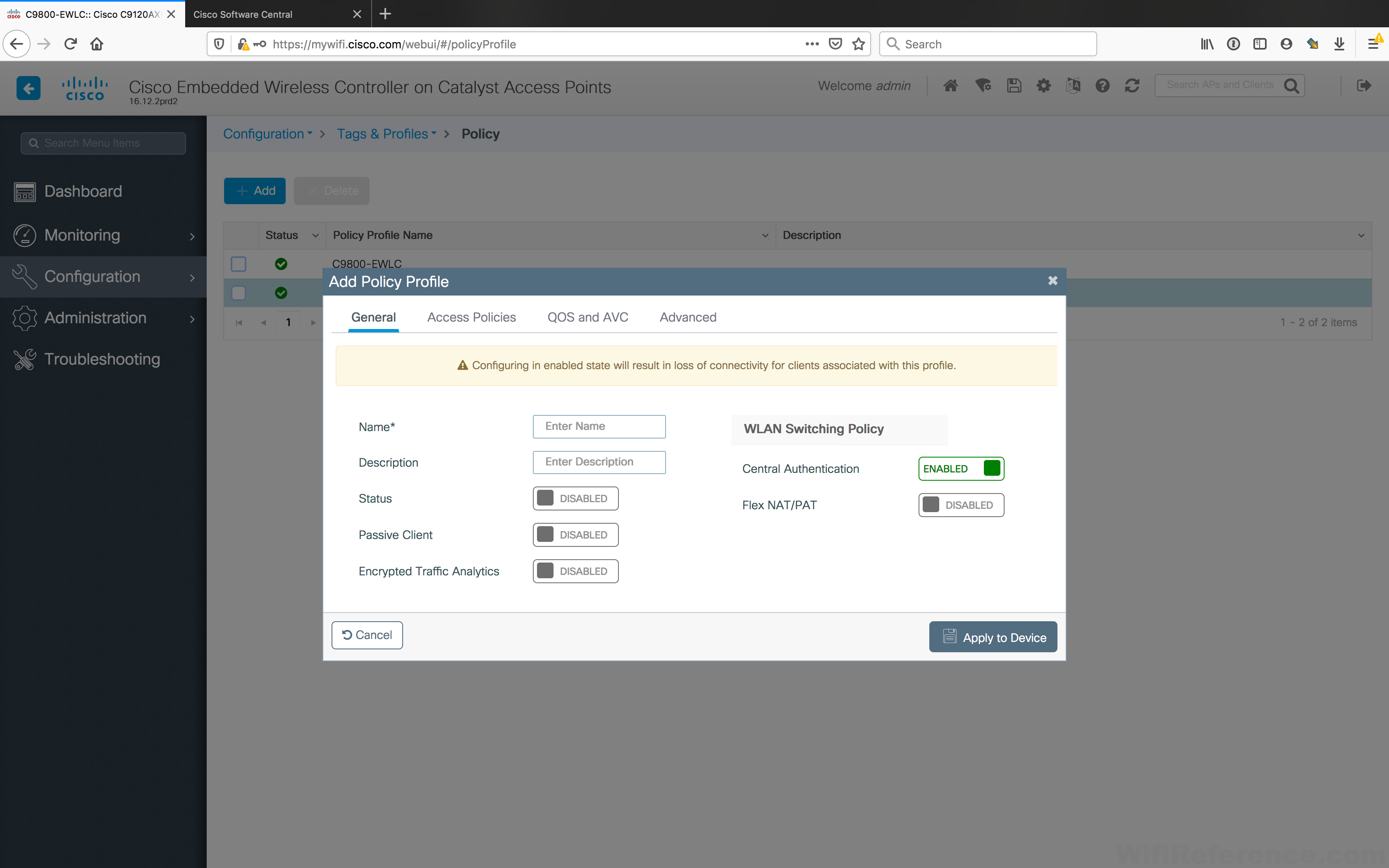Click the logout icon in header
This screenshot has width=1389, height=868.
tap(1364, 86)
